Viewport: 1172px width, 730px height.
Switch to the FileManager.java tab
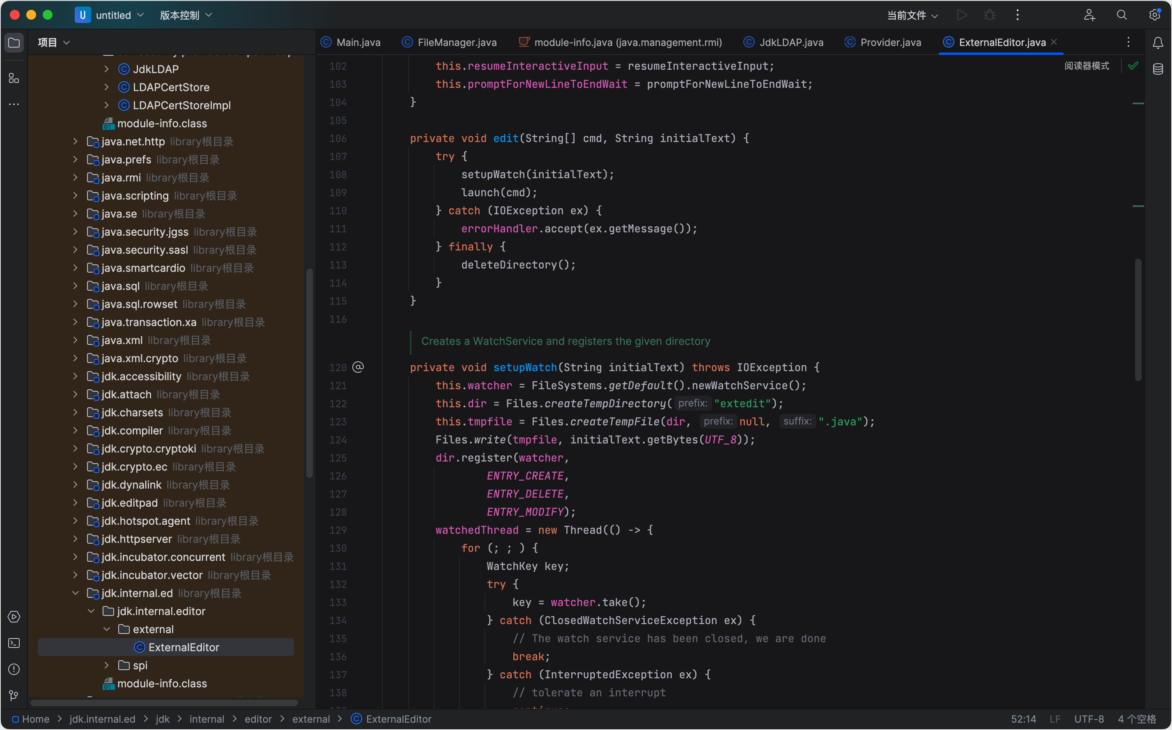[x=449, y=43]
